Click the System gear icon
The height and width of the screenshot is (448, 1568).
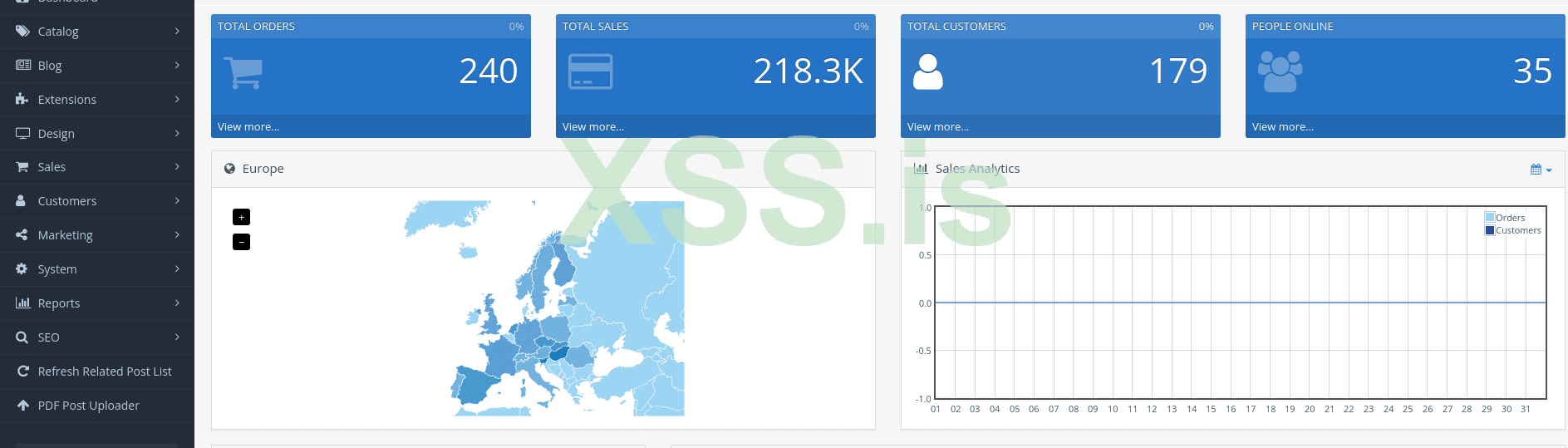22,269
